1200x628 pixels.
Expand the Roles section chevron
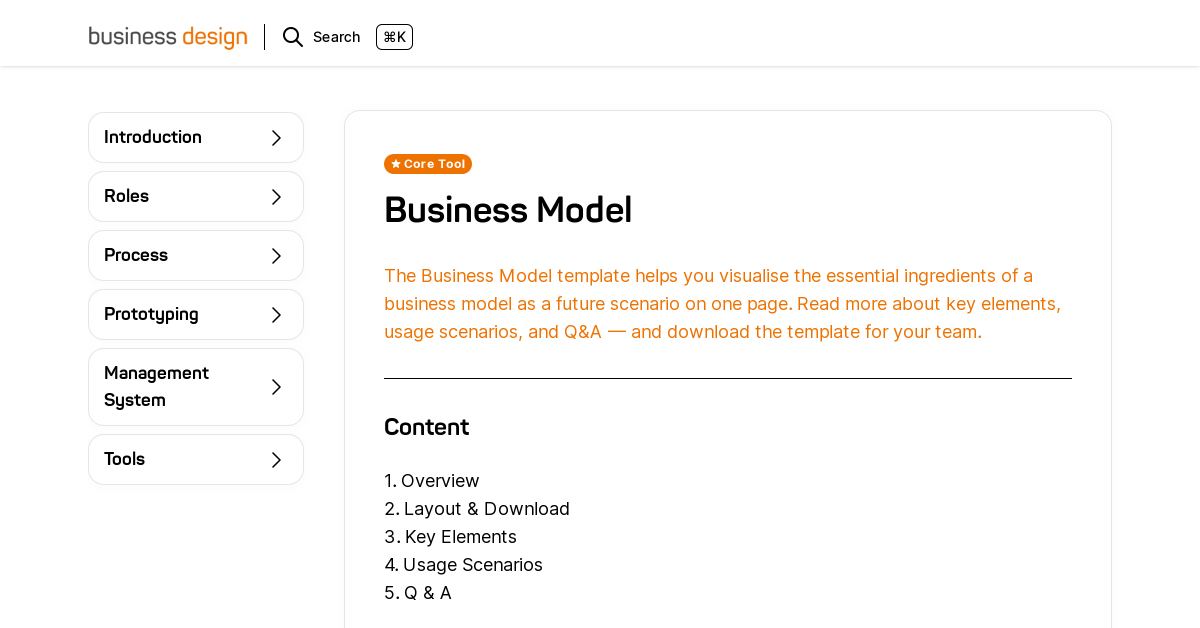tap(276, 196)
